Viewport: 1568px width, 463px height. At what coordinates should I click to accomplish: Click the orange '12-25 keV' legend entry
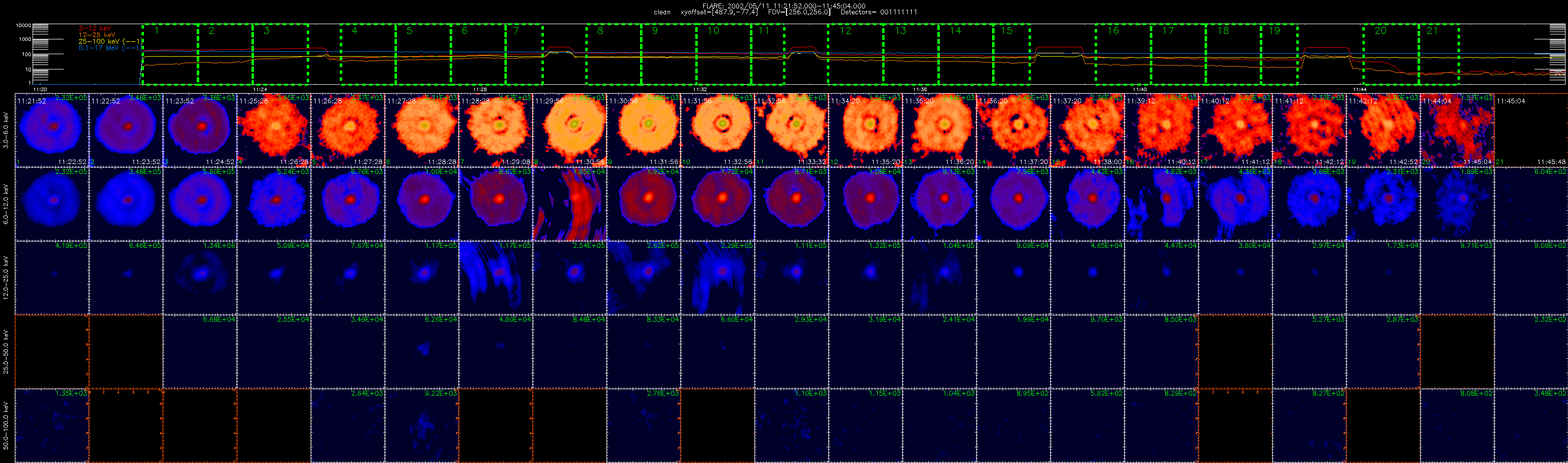pyautogui.click(x=97, y=35)
